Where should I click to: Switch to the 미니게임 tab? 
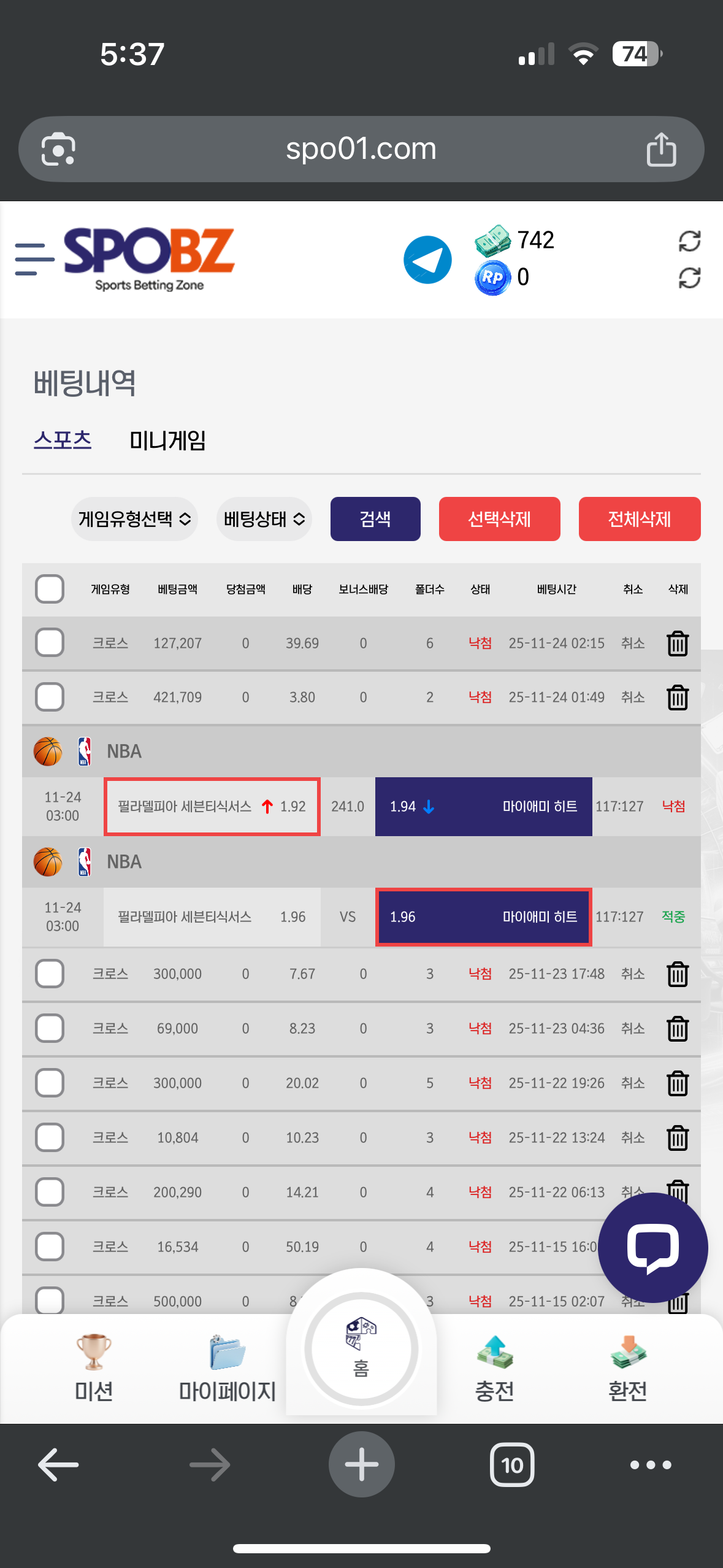167,440
